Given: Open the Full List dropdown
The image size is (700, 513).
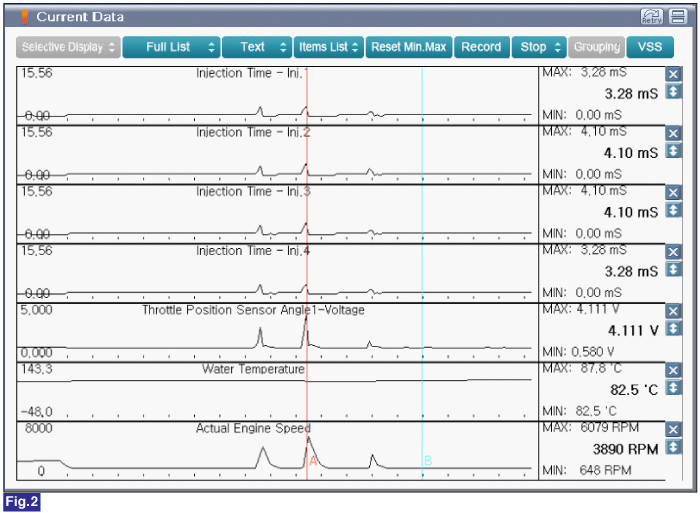Looking at the screenshot, I should coord(171,47).
